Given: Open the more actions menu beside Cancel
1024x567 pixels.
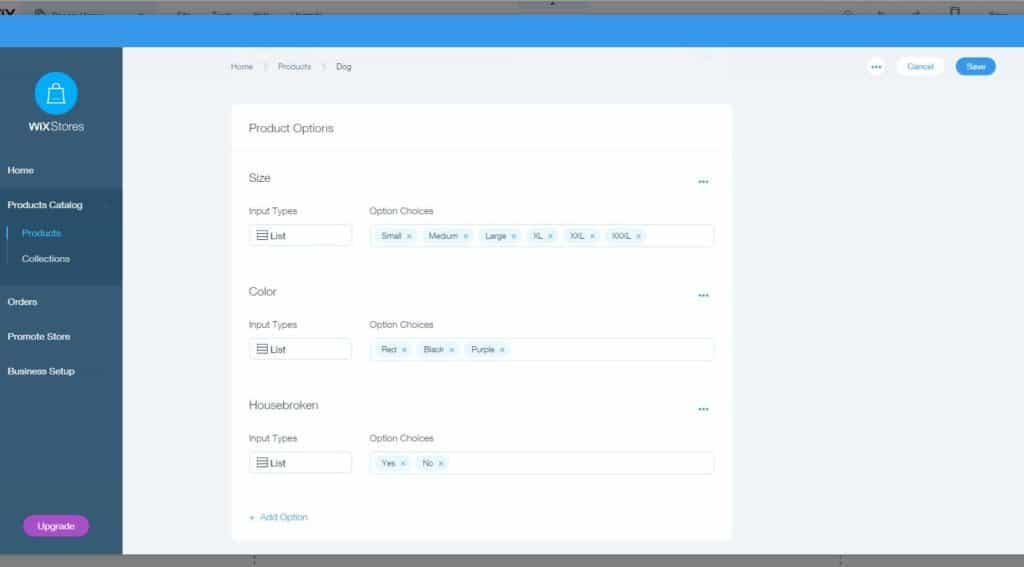Looking at the screenshot, I should (876, 67).
